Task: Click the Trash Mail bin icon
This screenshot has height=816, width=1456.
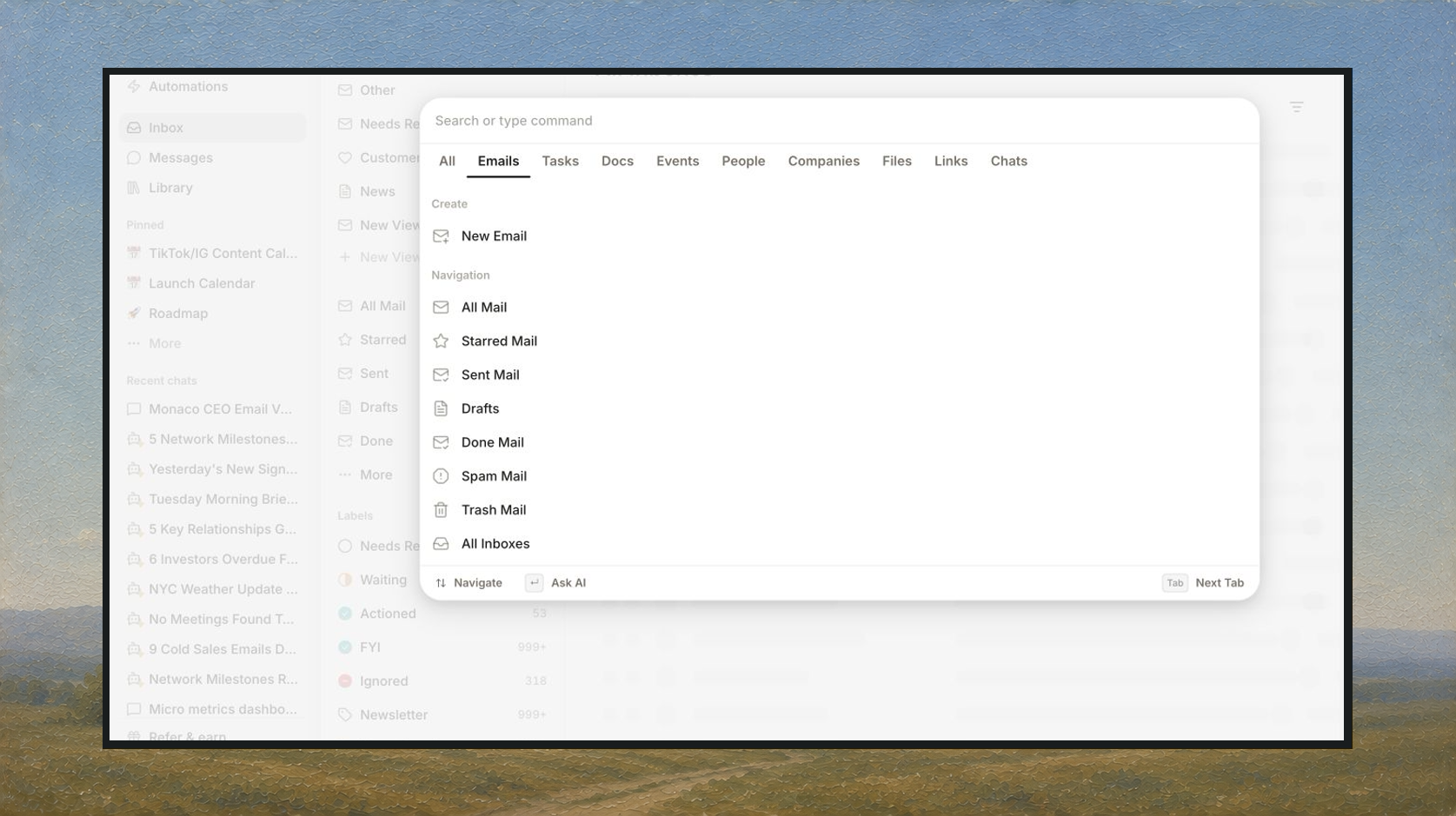Action: [x=441, y=510]
